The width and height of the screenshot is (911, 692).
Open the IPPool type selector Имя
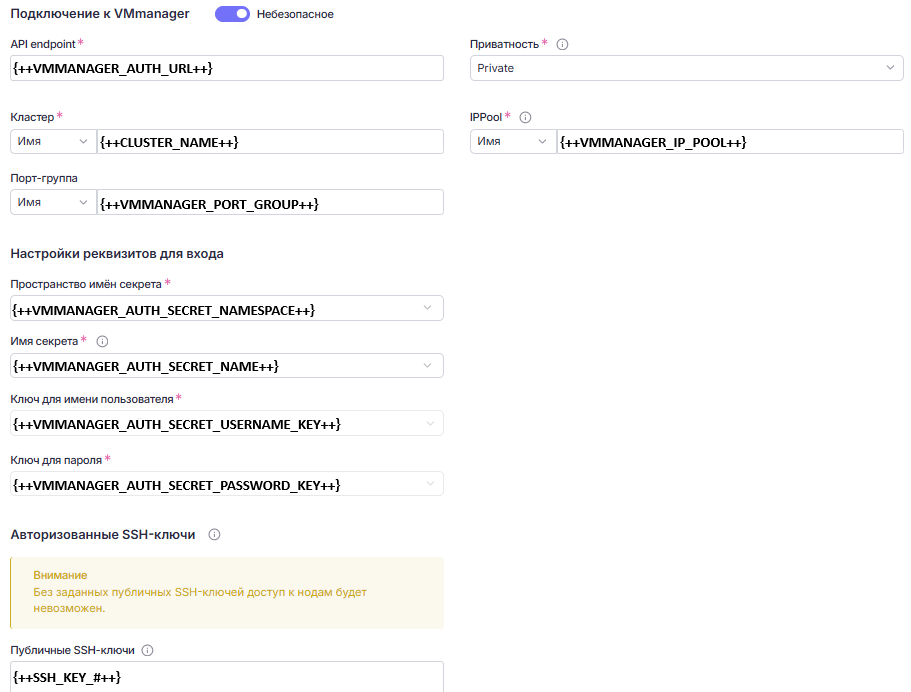(512, 142)
